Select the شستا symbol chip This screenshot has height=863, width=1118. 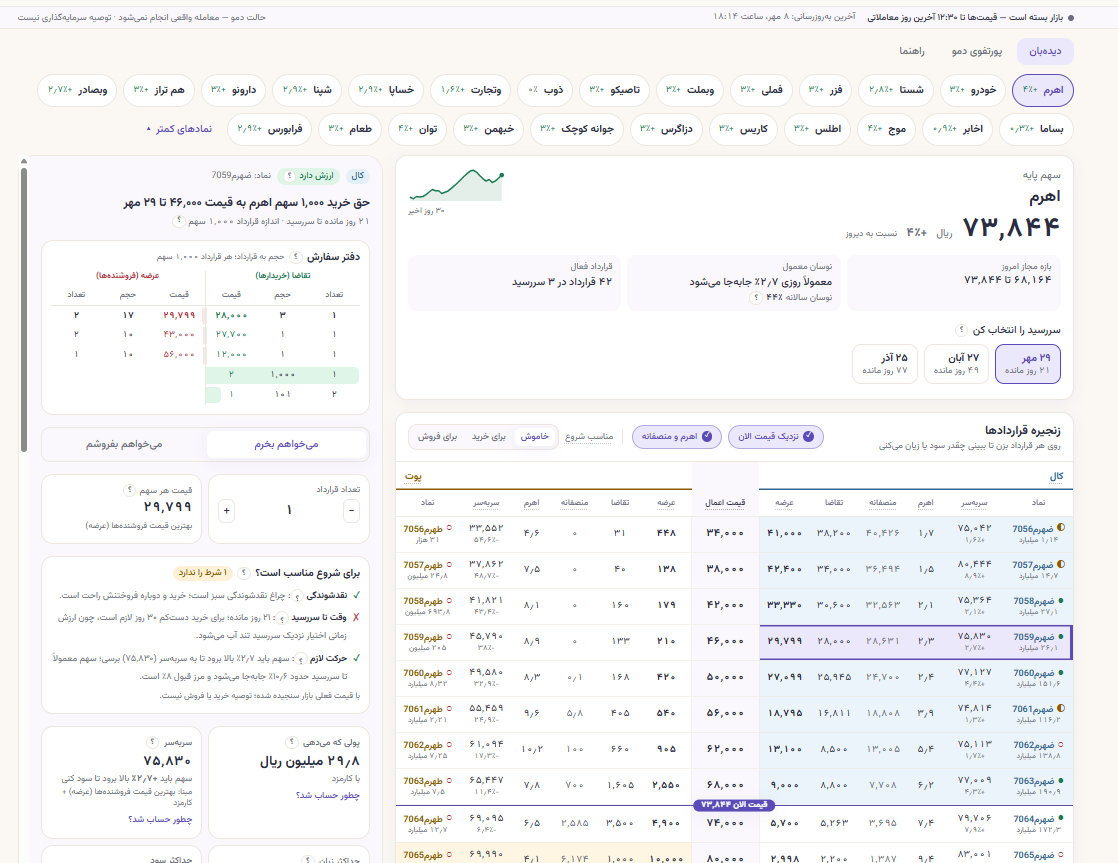pos(896,90)
